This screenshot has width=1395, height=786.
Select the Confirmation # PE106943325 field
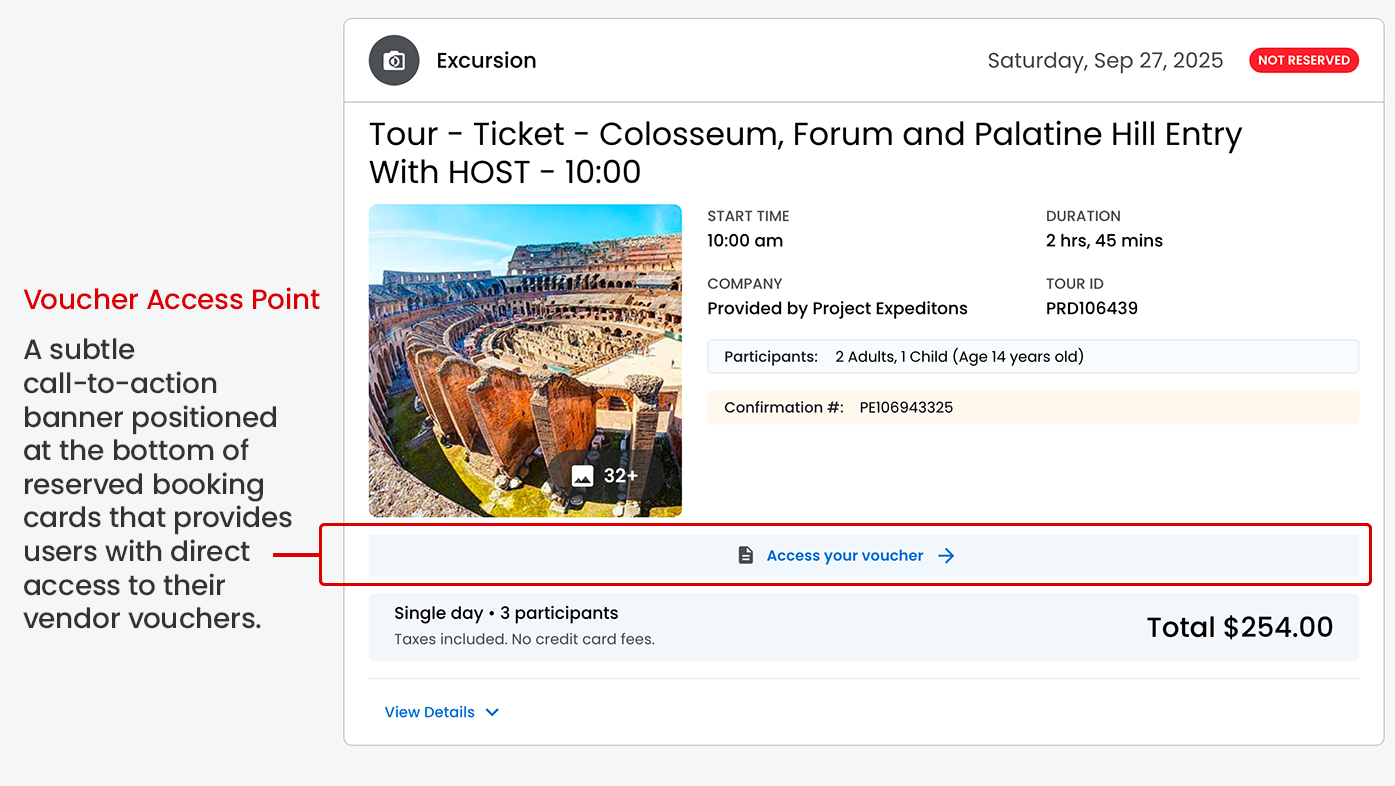click(x=1032, y=407)
